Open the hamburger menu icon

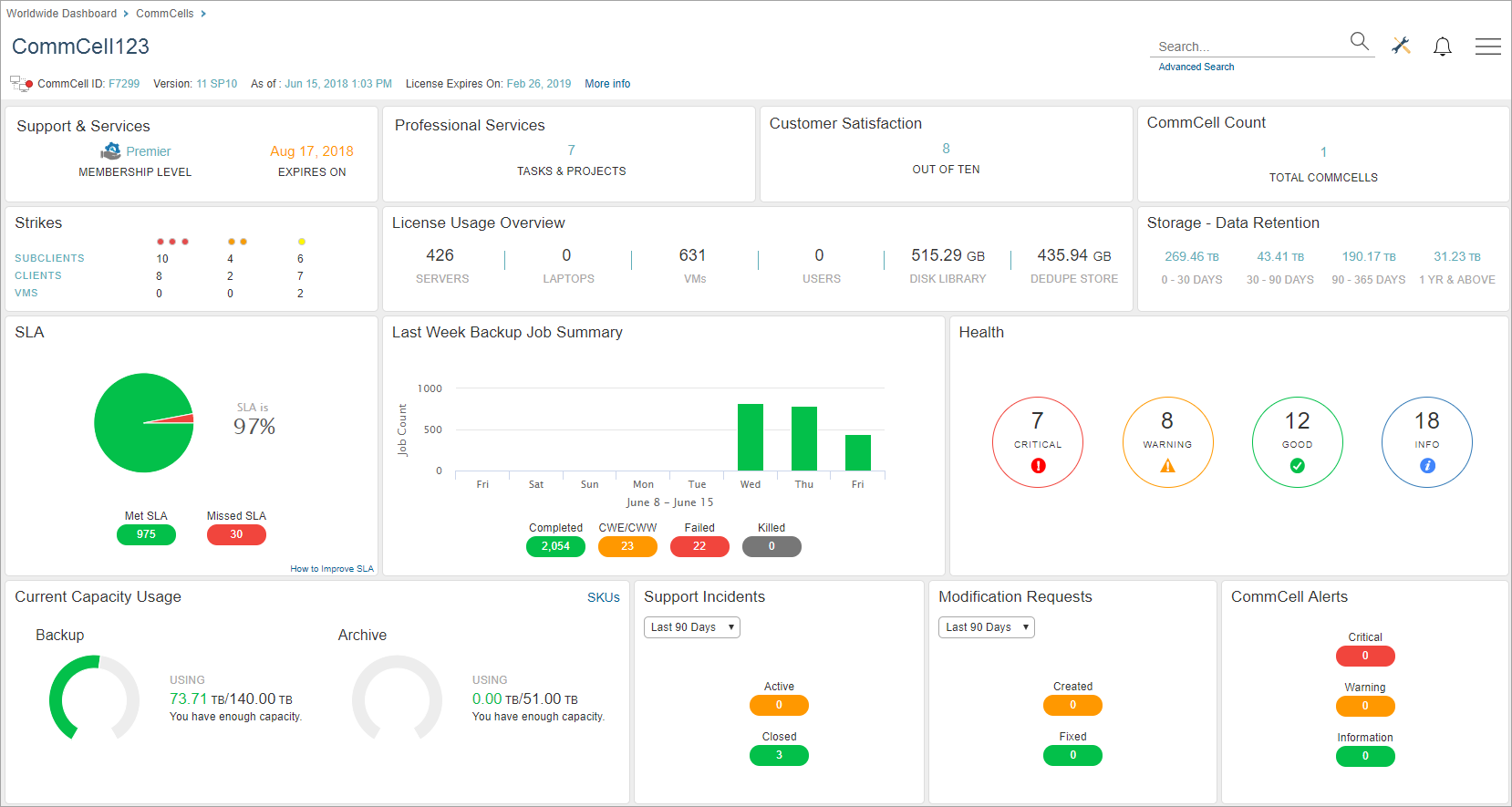coord(1487,47)
